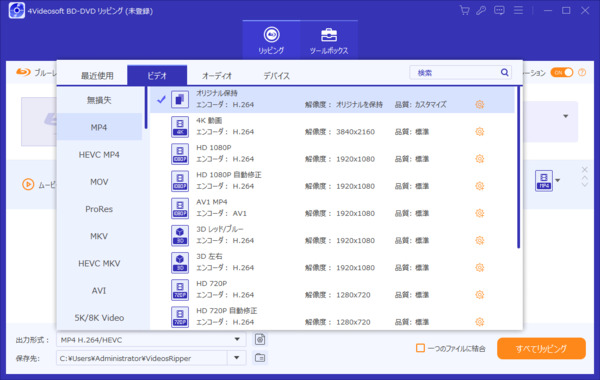Click the 保存先 path field

tap(142, 358)
